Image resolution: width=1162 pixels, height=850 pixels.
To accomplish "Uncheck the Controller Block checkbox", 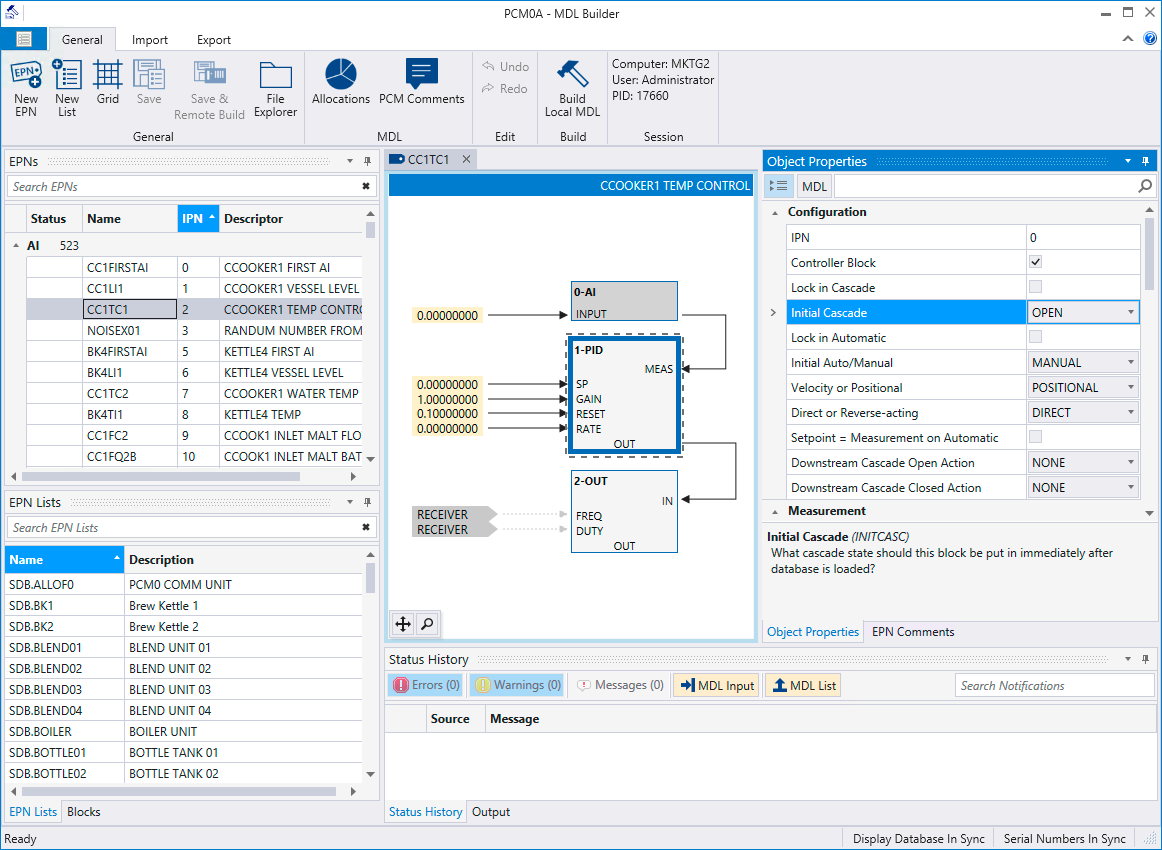I will tap(1035, 262).
